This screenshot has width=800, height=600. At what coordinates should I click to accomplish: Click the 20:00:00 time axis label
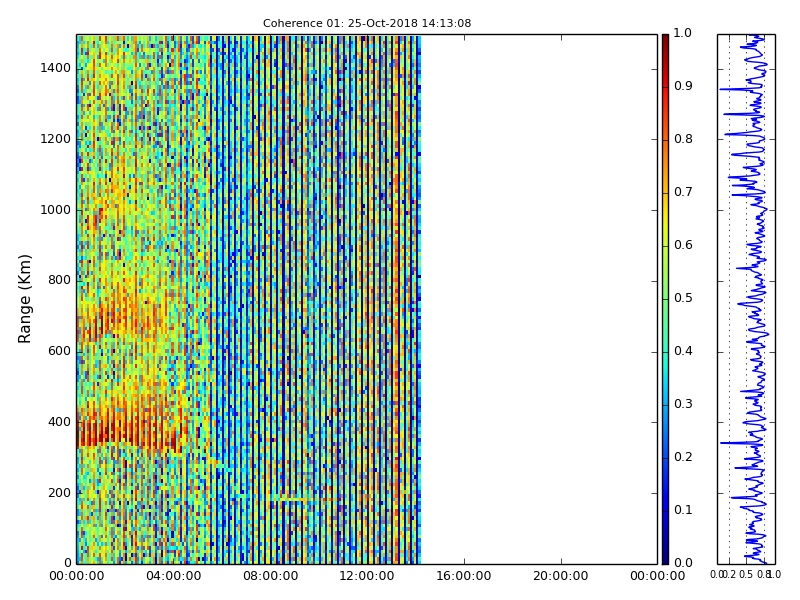pyautogui.click(x=561, y=576)
